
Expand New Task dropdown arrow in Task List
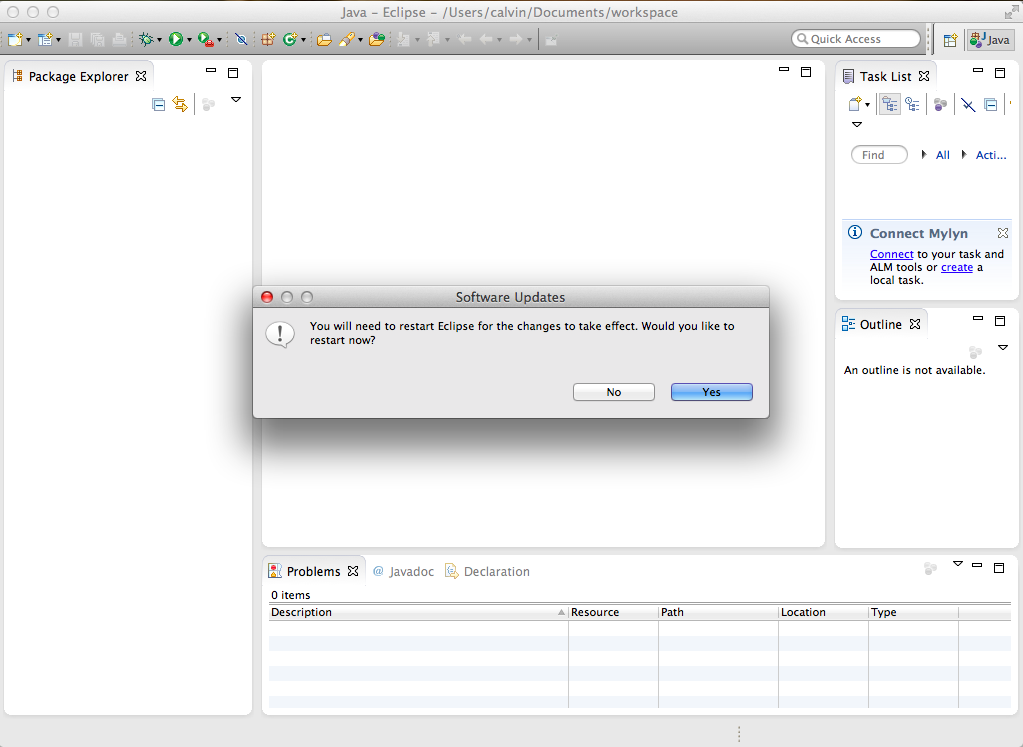[868, 105]
